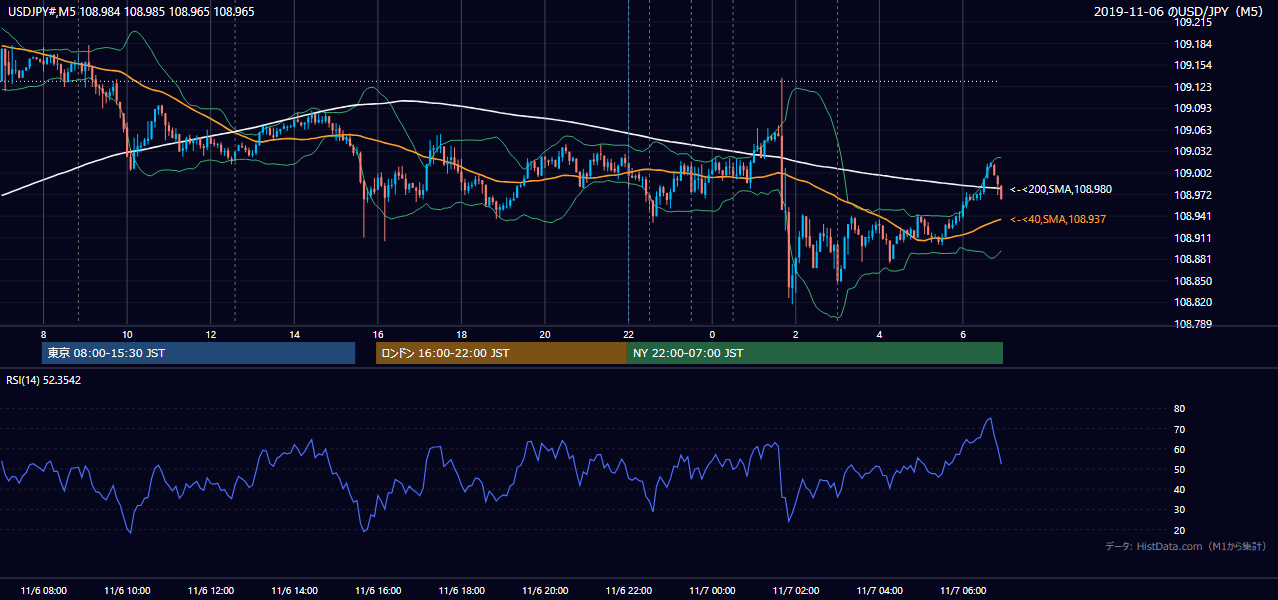Viewport: 1278px width, 600px height.
Task: Click the RSI(14) 52.3542 indicator label
Action: (44, 380)
